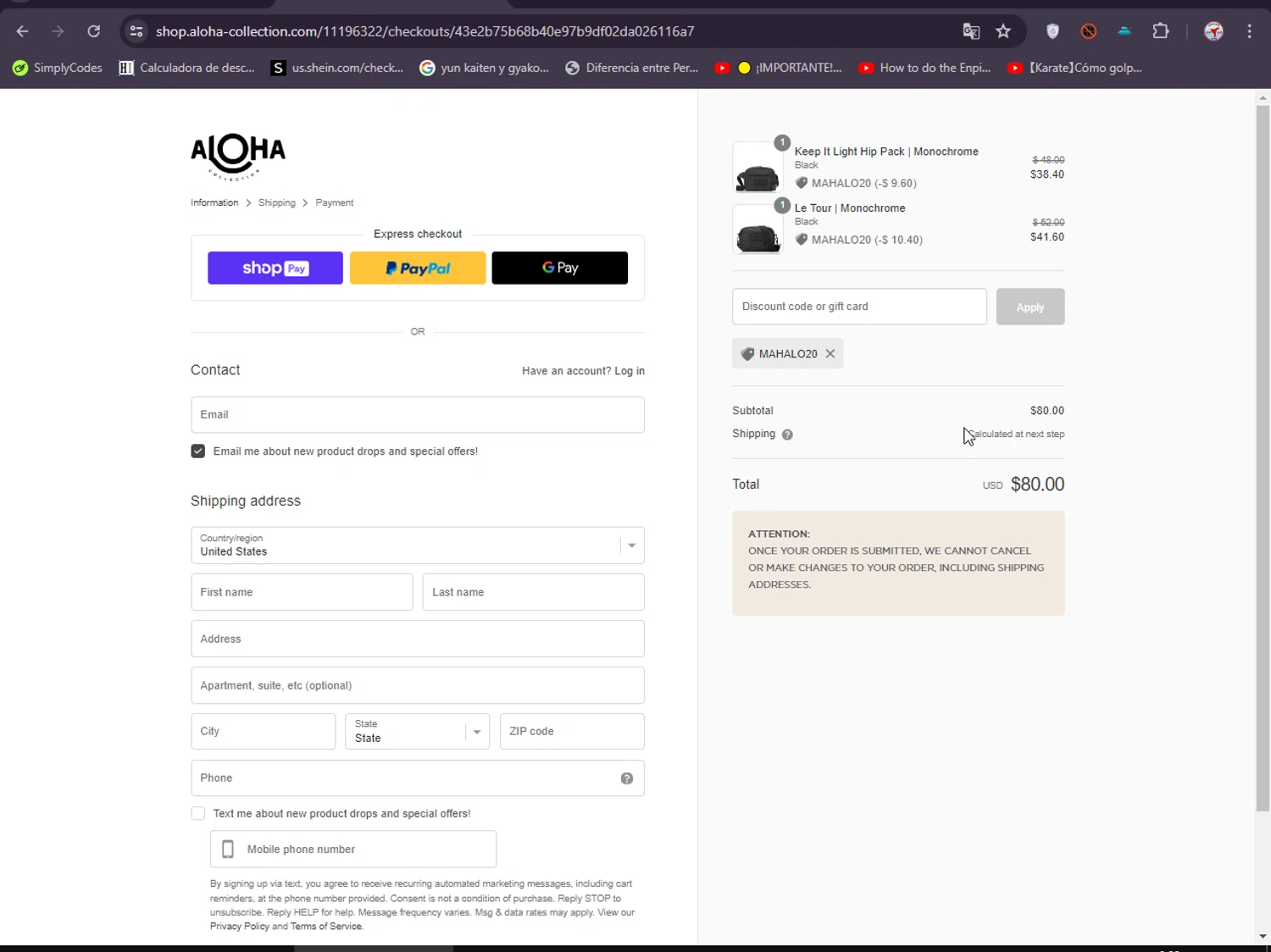This screenshot has width=1271, height=952.
Task: Open ¡IMPORTANTE!... YouTube bookmark
Action: point(778,68)
